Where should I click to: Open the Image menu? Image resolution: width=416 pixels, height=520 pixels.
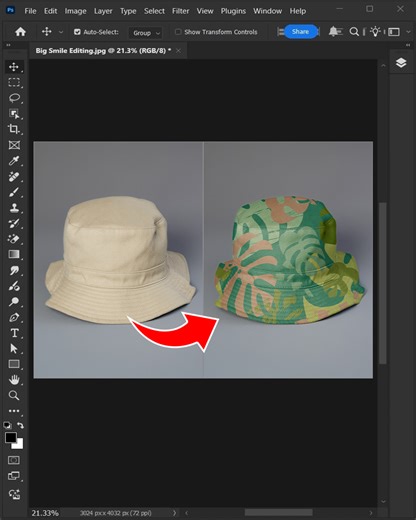[75, 11]
